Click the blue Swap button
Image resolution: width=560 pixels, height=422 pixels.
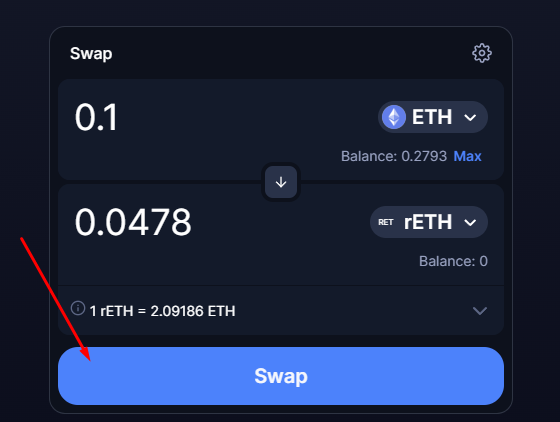[281, 376]
